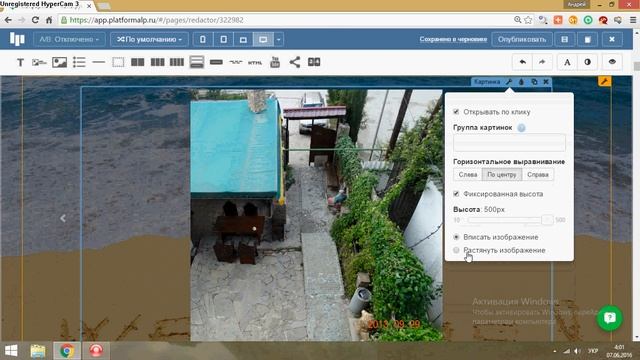Select 'Растянуть изображение' radio option
Screen dimensions: 640x360
456,250
